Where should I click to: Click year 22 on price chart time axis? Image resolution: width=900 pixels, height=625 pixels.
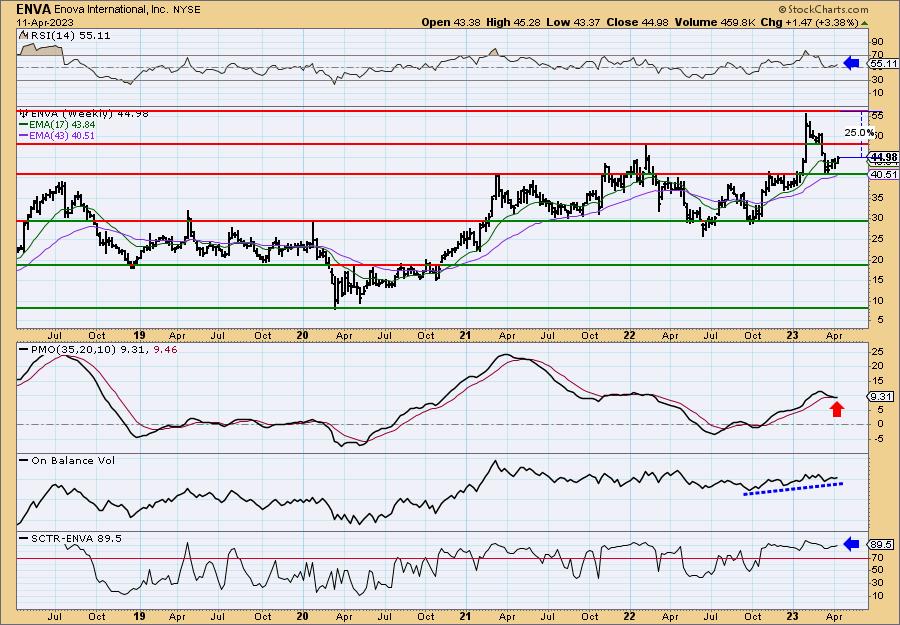click(x=629, y=335)
